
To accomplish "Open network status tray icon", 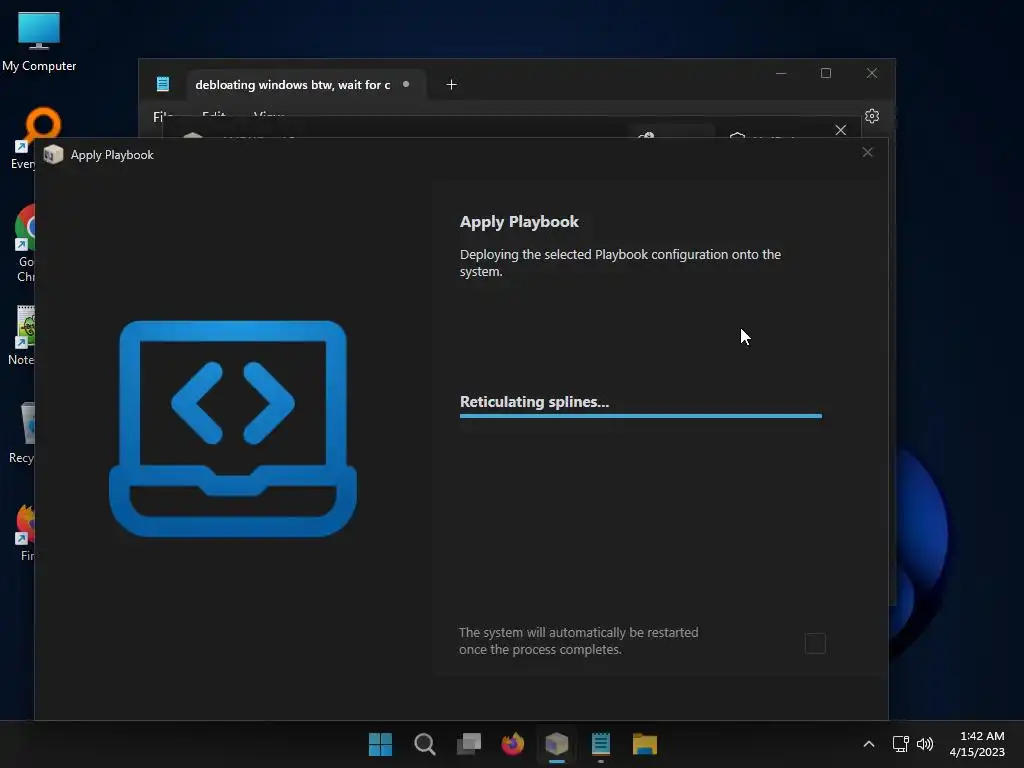I will coord(901,744).
